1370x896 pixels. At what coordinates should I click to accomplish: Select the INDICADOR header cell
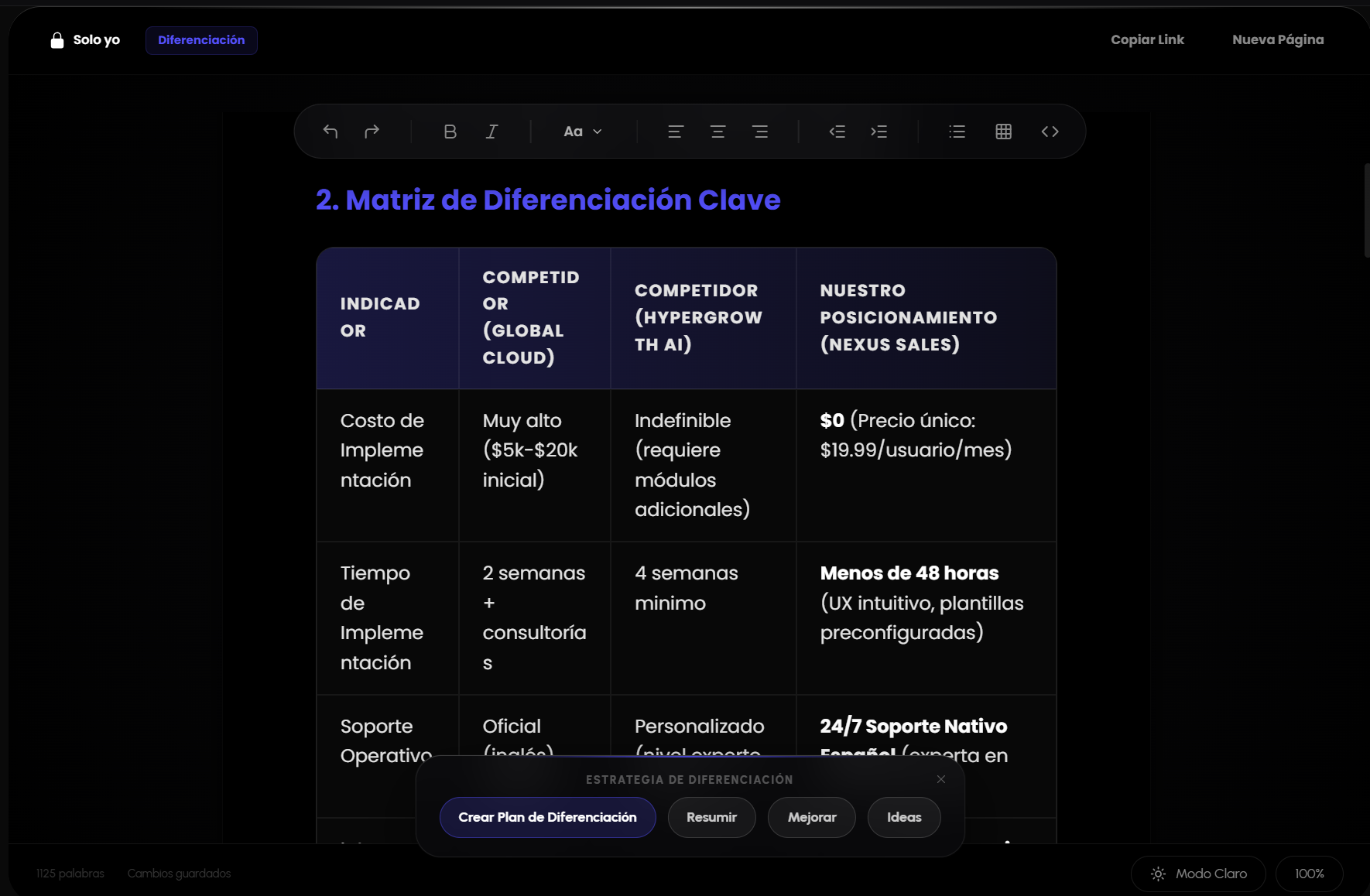(x=388, y=318)
